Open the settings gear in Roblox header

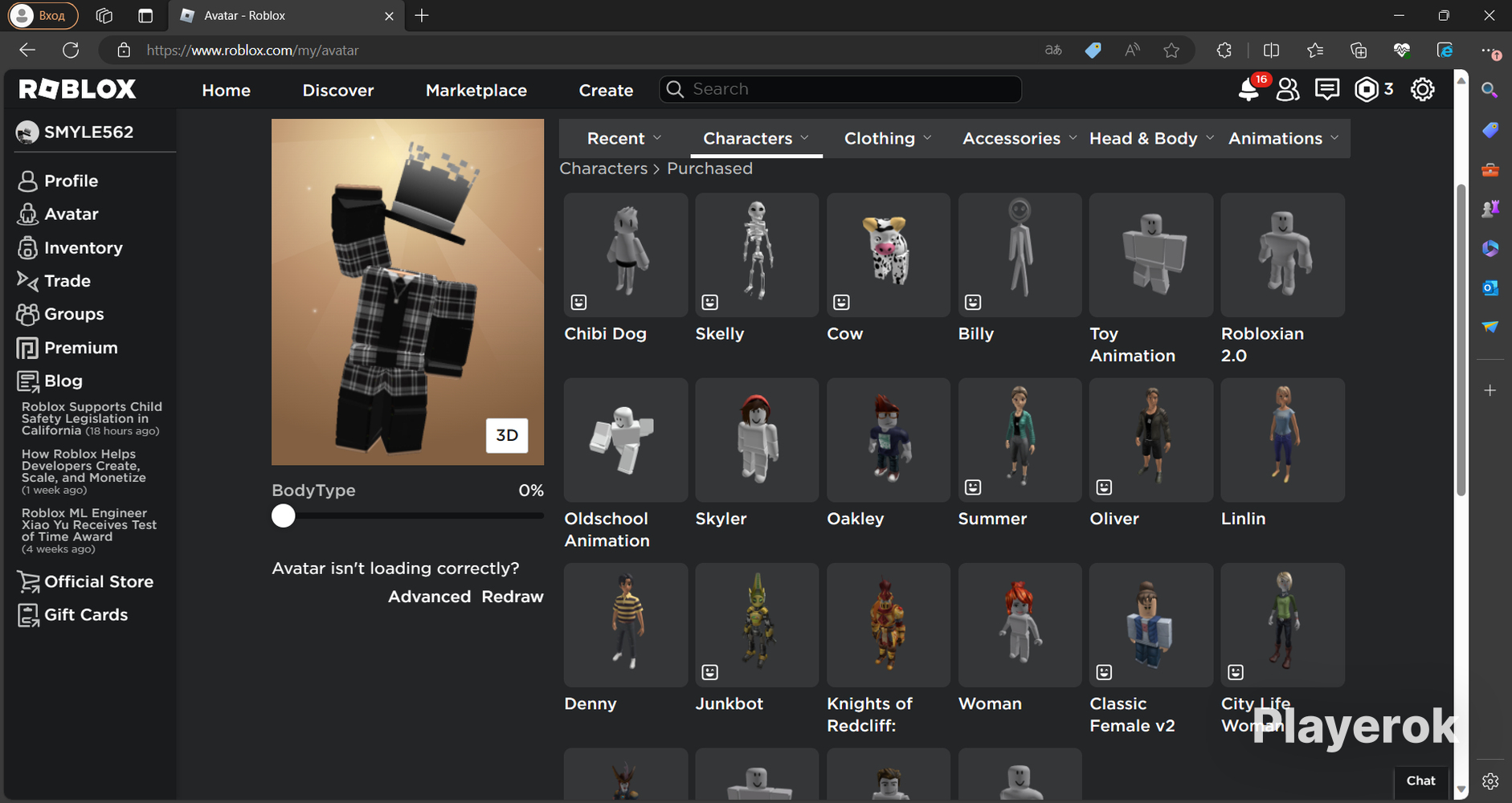(1422, 89)
